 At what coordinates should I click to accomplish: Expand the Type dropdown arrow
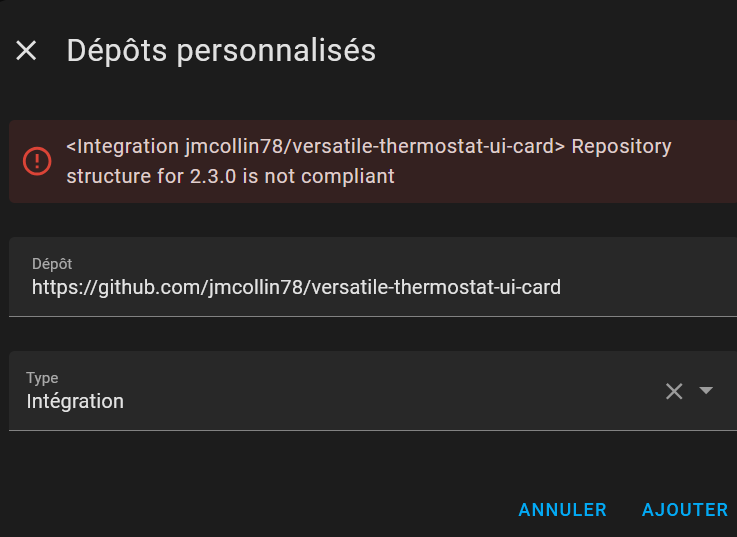coord(706,390)
